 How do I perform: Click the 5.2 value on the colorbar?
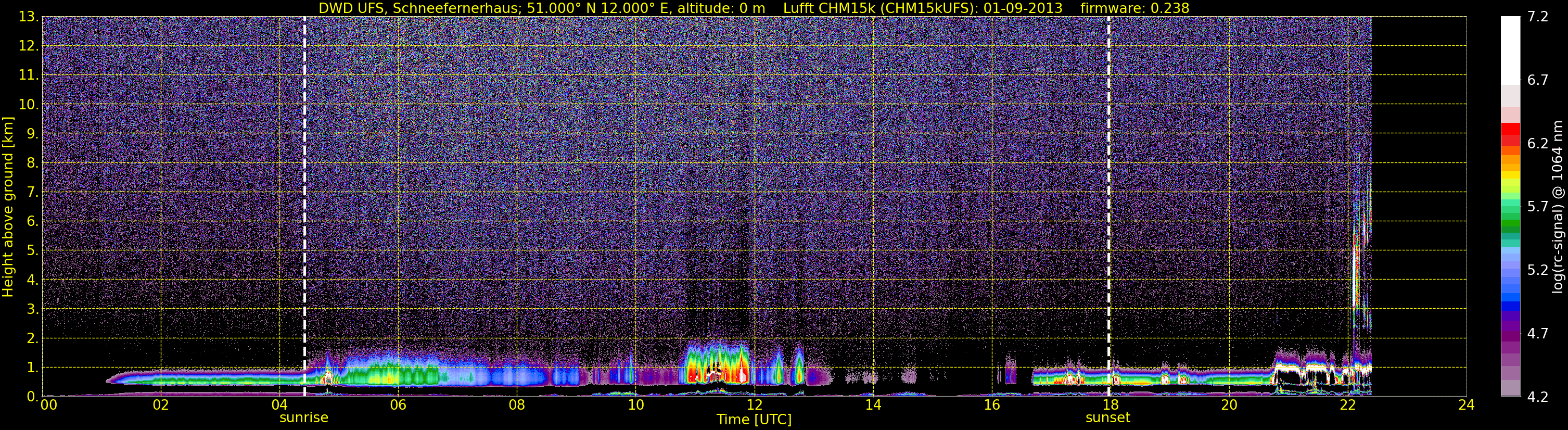click(1538, 270)
